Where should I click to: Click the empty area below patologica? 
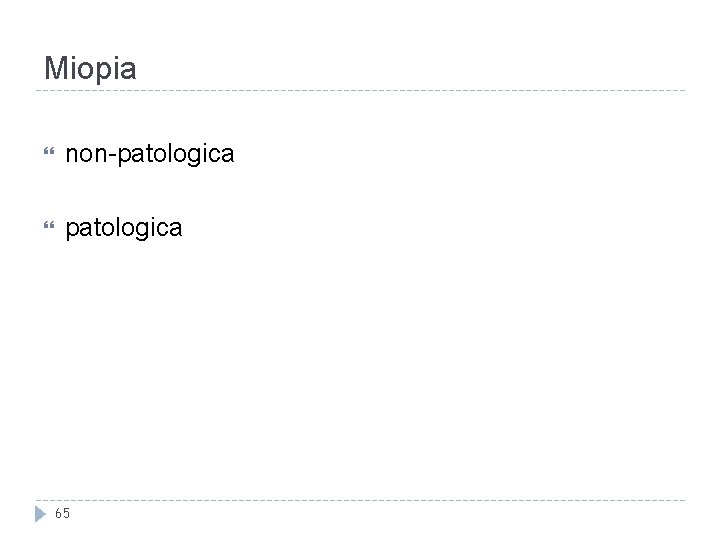(x=360, y=360)
